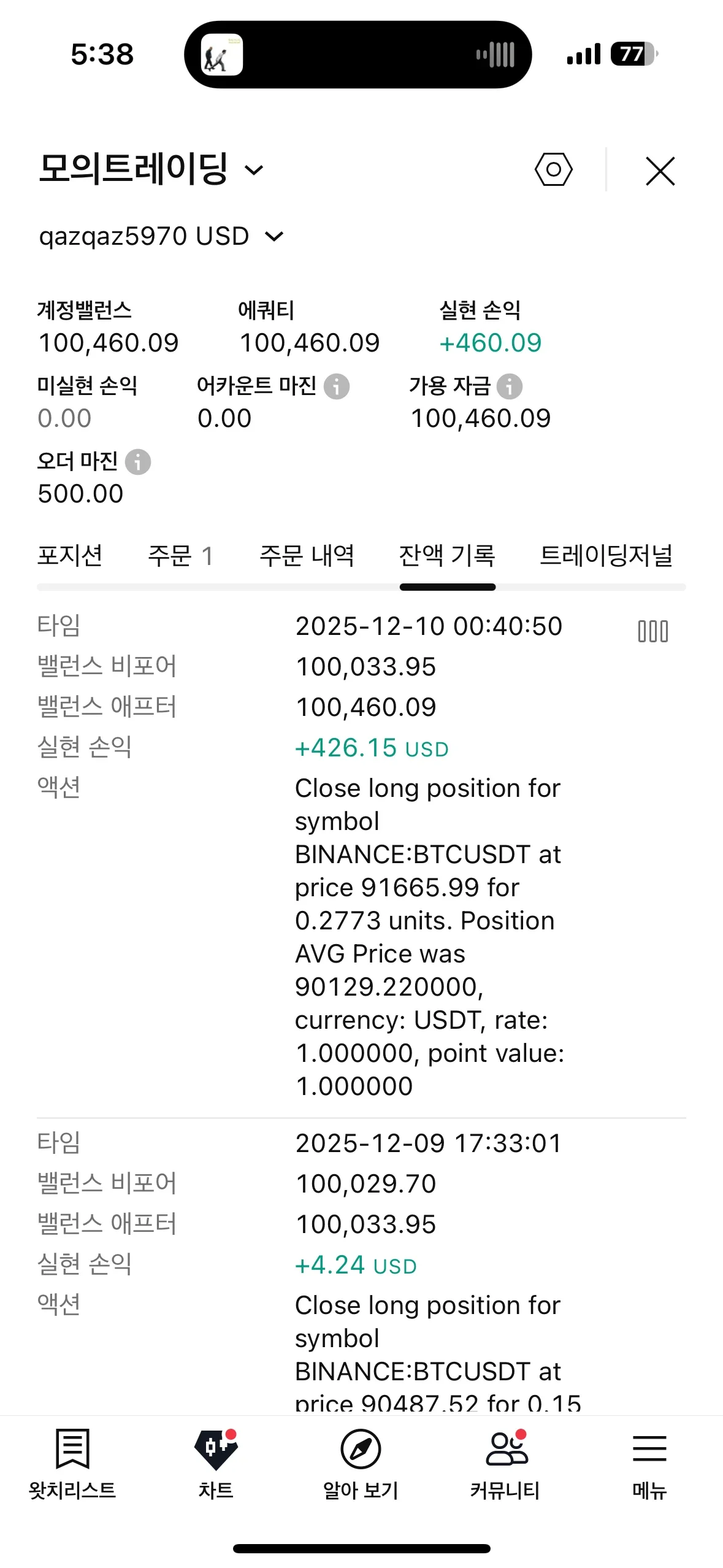Select the 잔액 기록 tab
The image size is (723, 1568).
pyautogui.click(x=447, y=556)
